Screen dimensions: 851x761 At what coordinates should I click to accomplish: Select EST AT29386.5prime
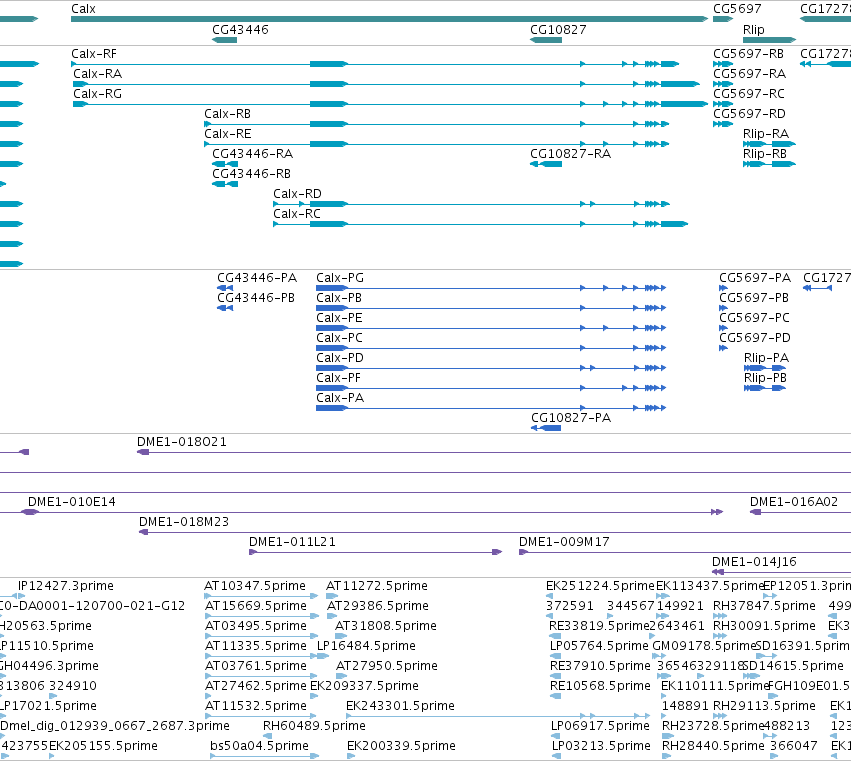(x=378, y=606)
